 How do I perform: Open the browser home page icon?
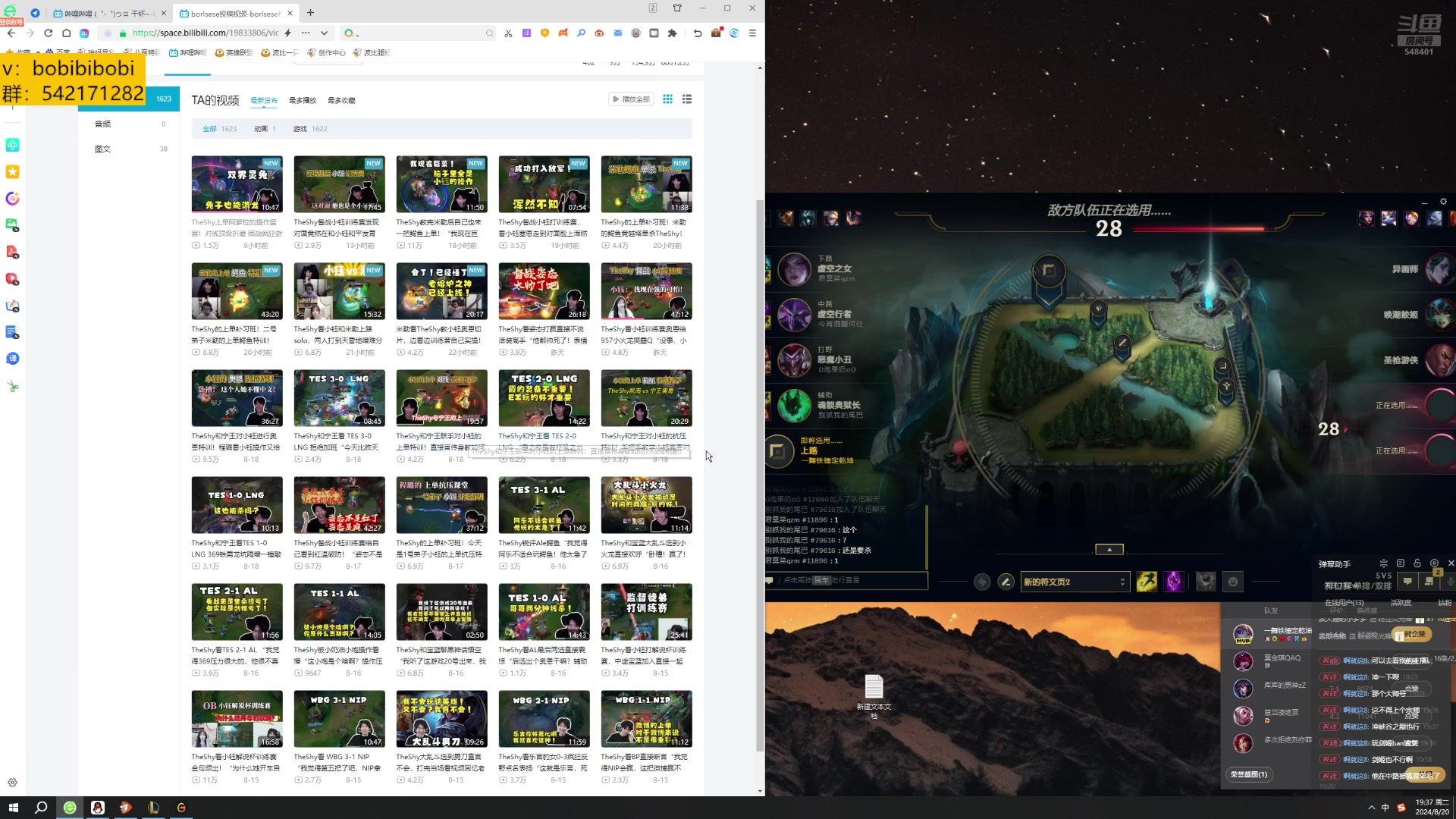point(66,33)
